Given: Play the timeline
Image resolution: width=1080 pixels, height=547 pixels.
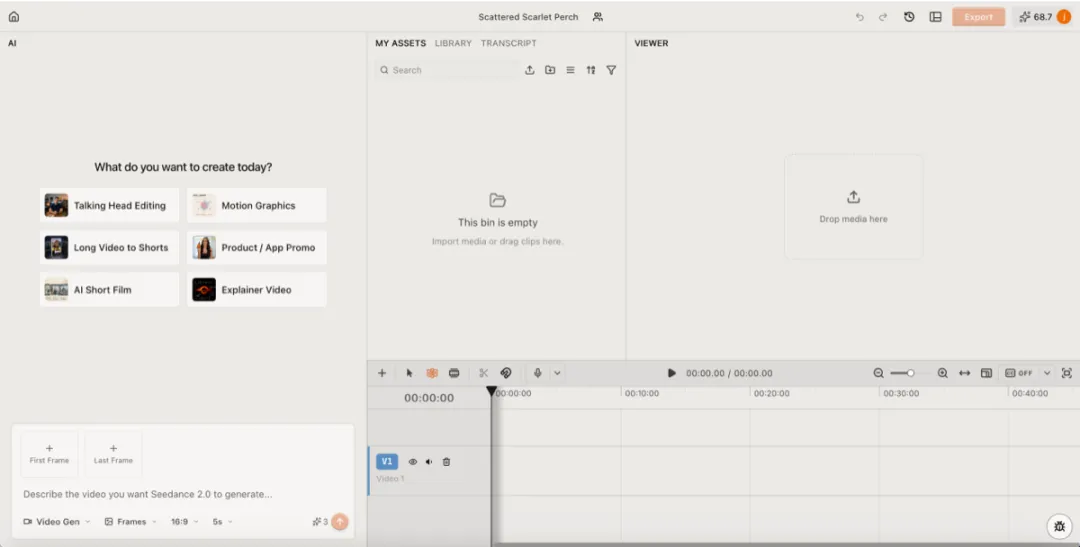Looking at the screenshot, I should click(672, 373).
